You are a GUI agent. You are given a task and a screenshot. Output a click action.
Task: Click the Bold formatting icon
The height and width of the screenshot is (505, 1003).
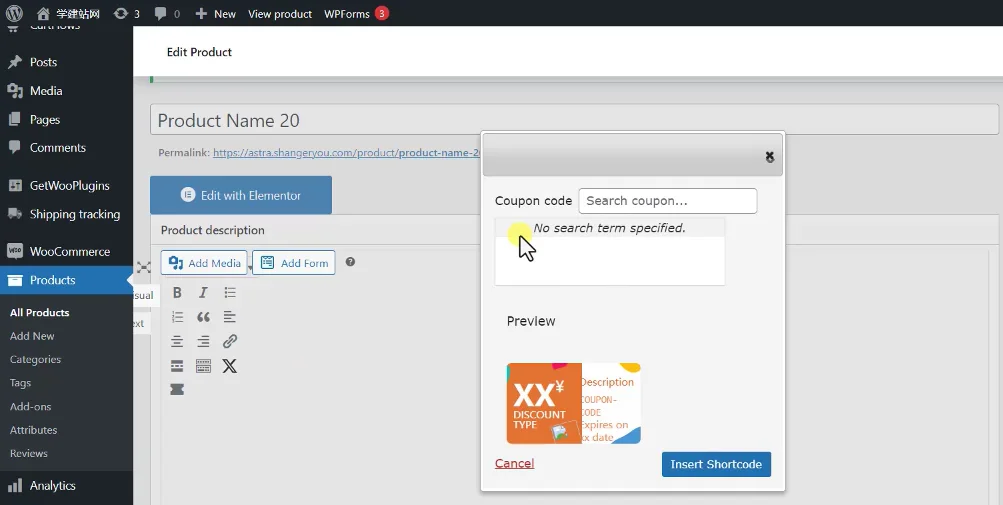tap(177, 293)
